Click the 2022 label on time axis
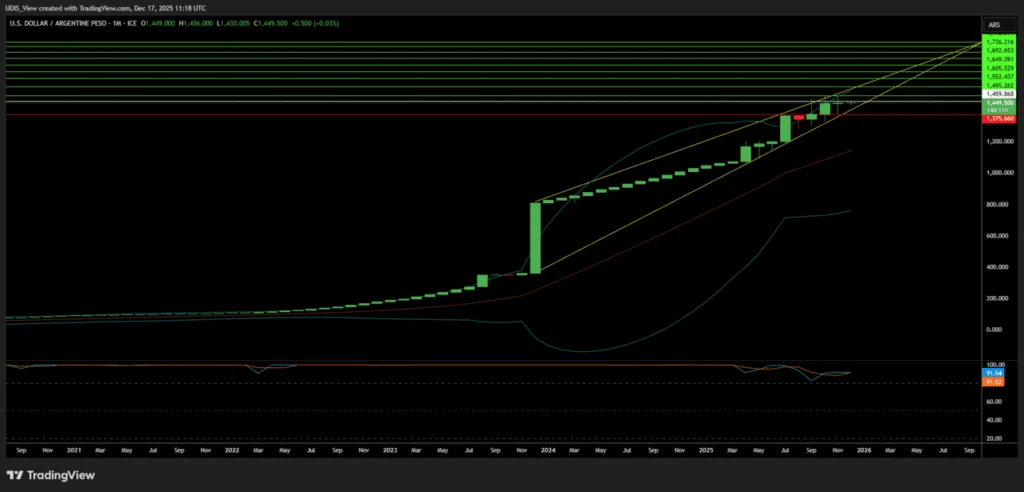 coord(231,450)
